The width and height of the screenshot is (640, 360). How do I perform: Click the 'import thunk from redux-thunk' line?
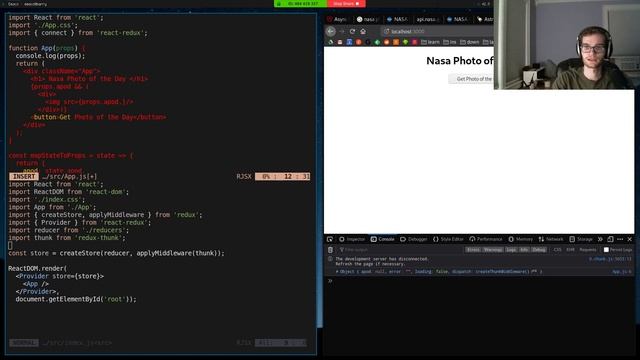67,238
